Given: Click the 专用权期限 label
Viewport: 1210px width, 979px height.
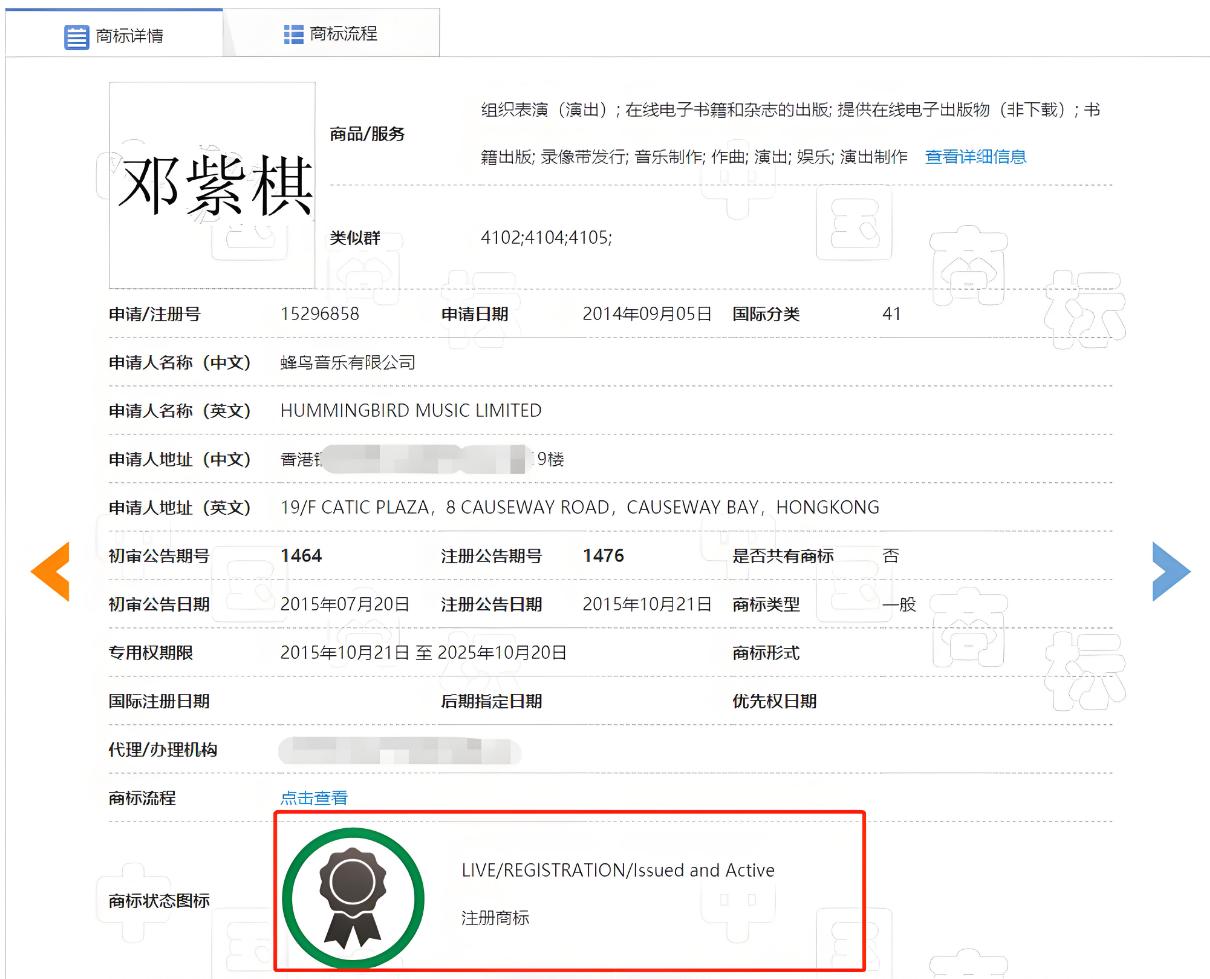Looking at the screenshot, I should pos(151,653).
